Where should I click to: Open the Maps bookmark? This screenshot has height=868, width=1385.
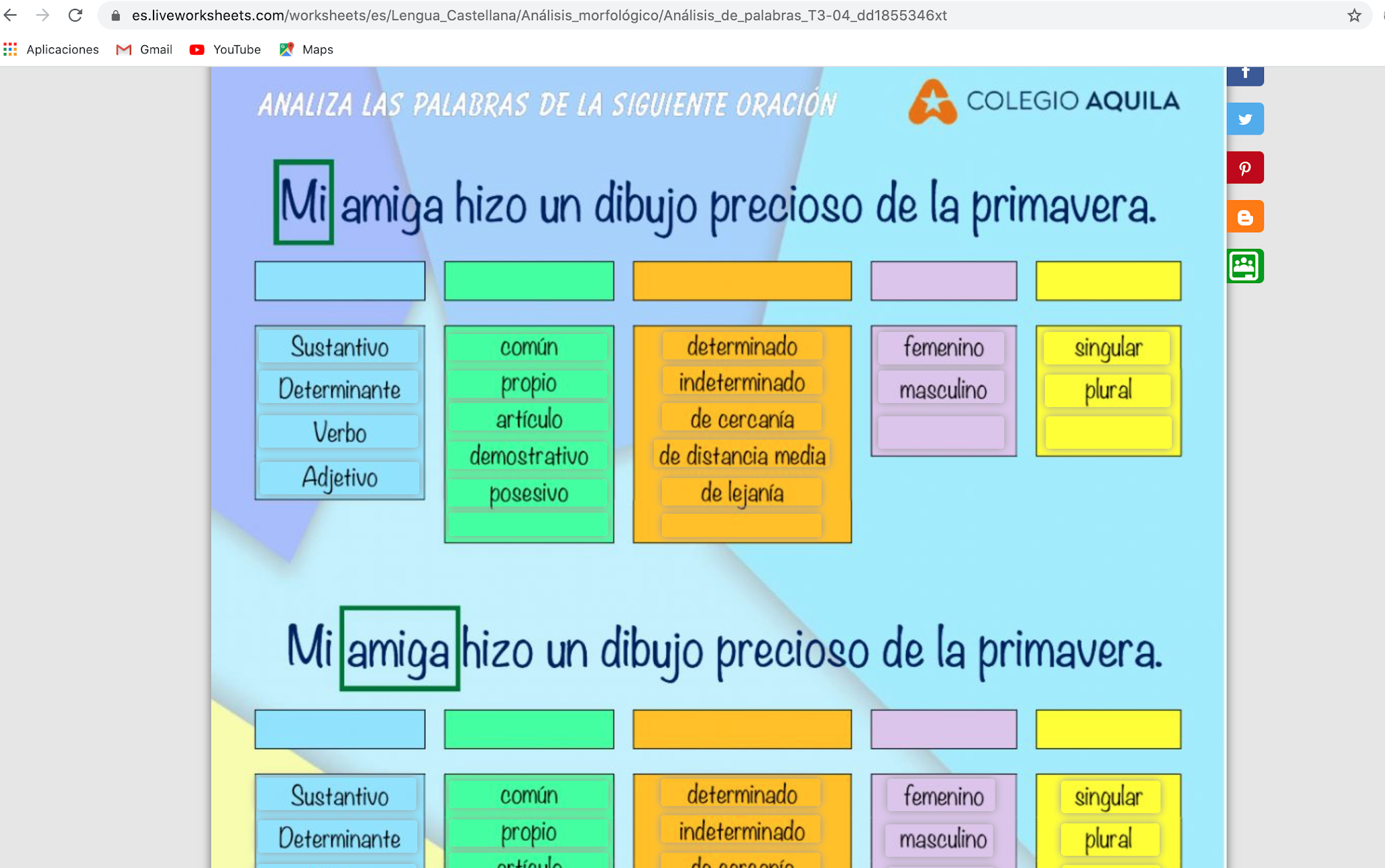coord(306,49)
